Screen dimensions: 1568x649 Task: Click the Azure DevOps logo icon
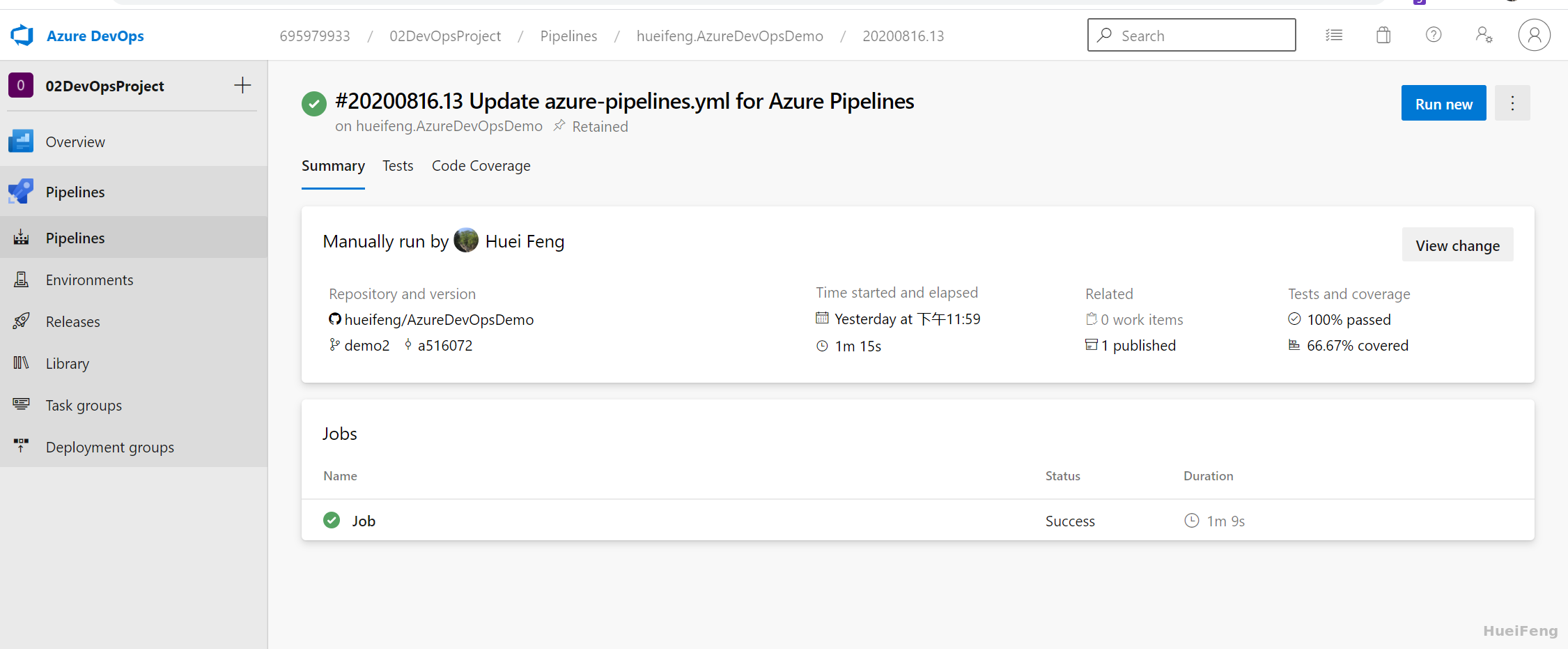click(x=22, y=36)
